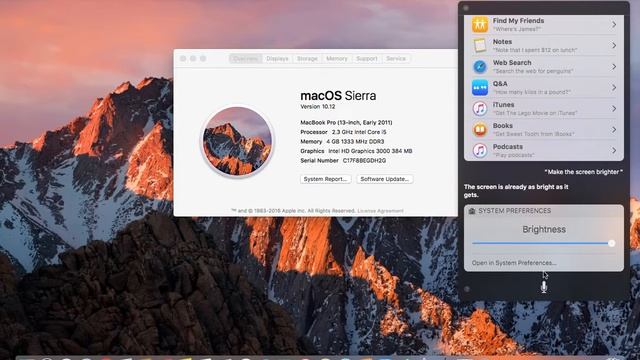Screen dimensions: 640x360
Task: Click the Q&A quote bubble icon
Action: pos(480,87)
